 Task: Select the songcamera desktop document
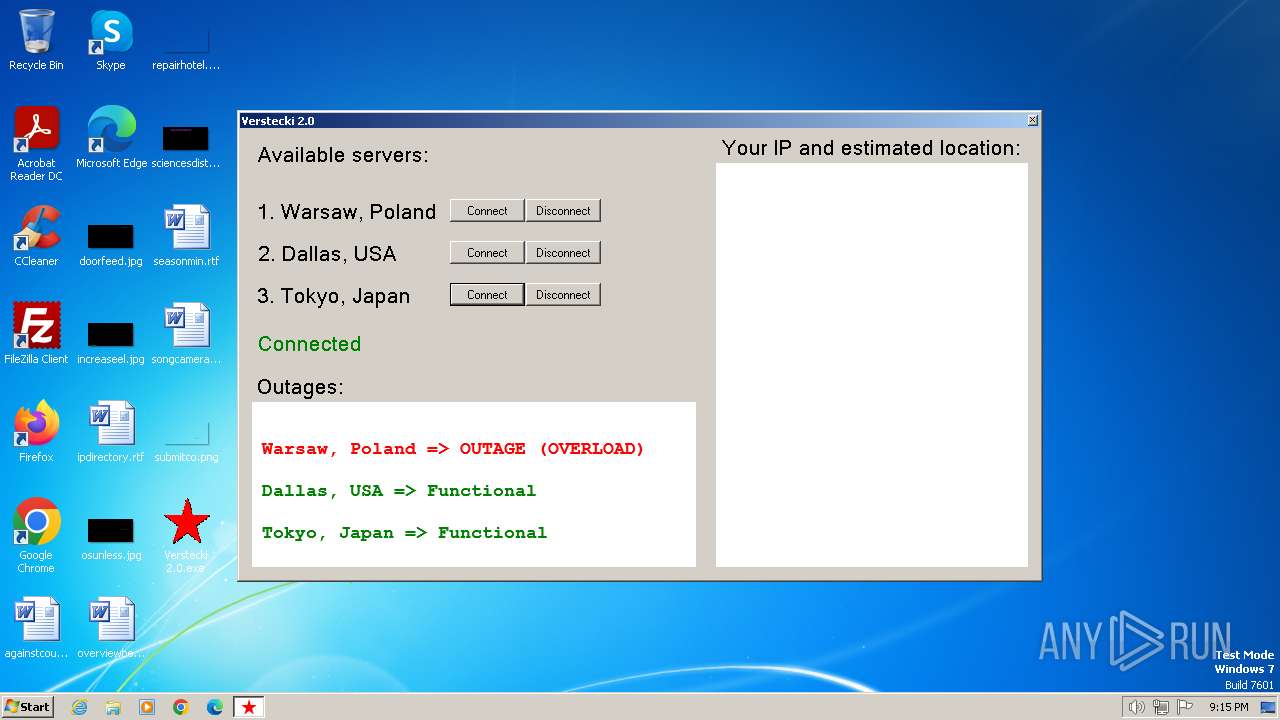(186, 334)
